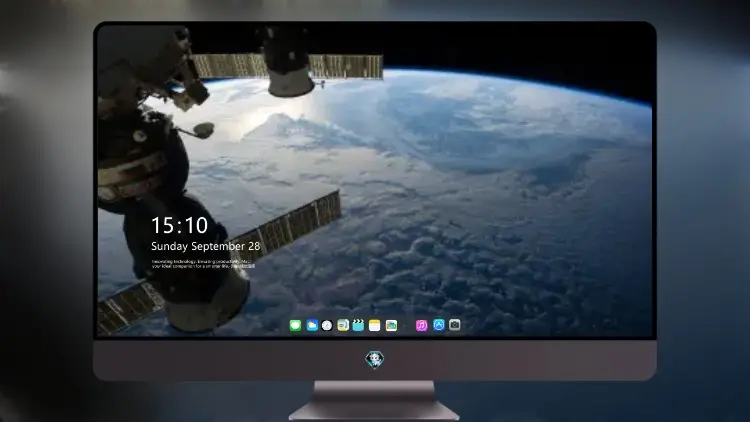Open the blue App Store icon
Screen dimensions: 750x422
pos(439,325)
